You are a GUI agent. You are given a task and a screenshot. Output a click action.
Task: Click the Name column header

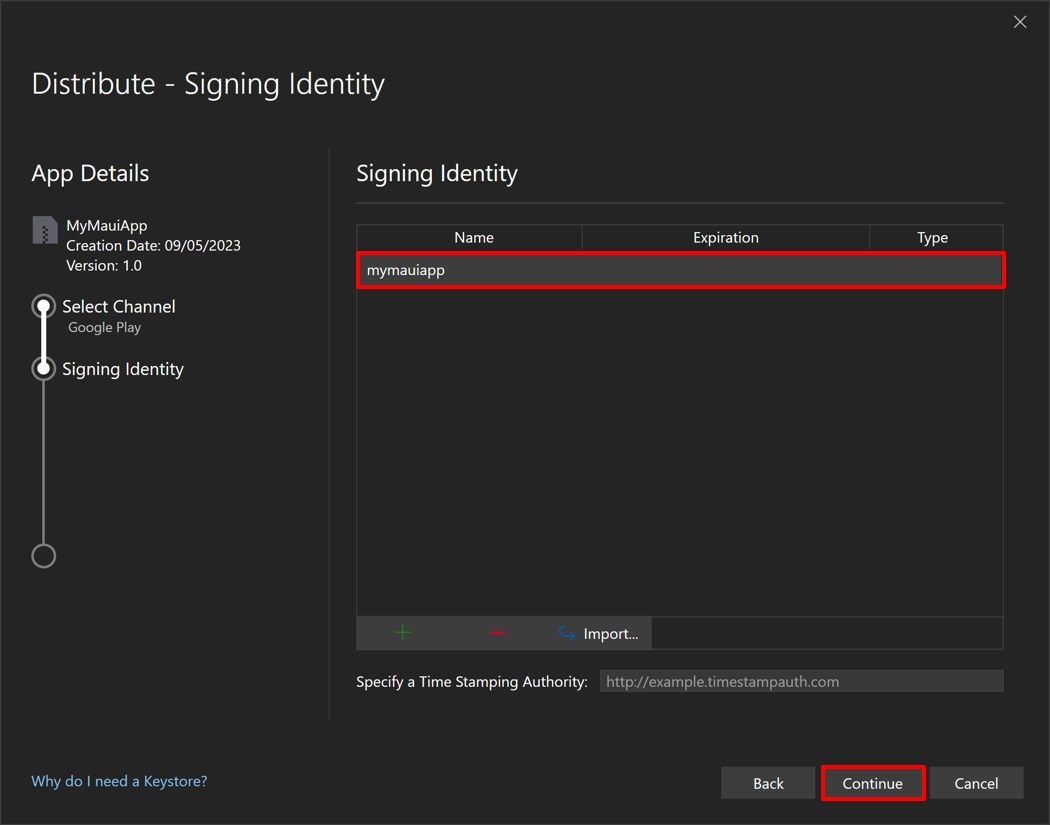tap(472, 237)
